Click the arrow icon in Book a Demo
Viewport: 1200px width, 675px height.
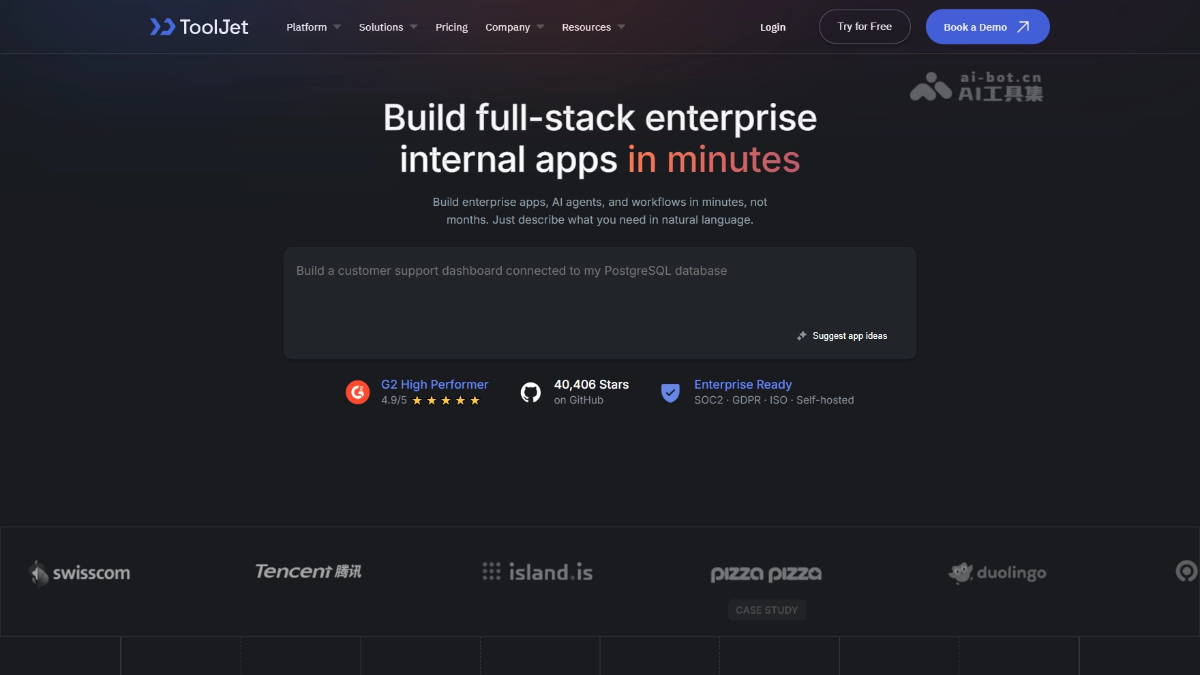click(x=1023, y=27)
